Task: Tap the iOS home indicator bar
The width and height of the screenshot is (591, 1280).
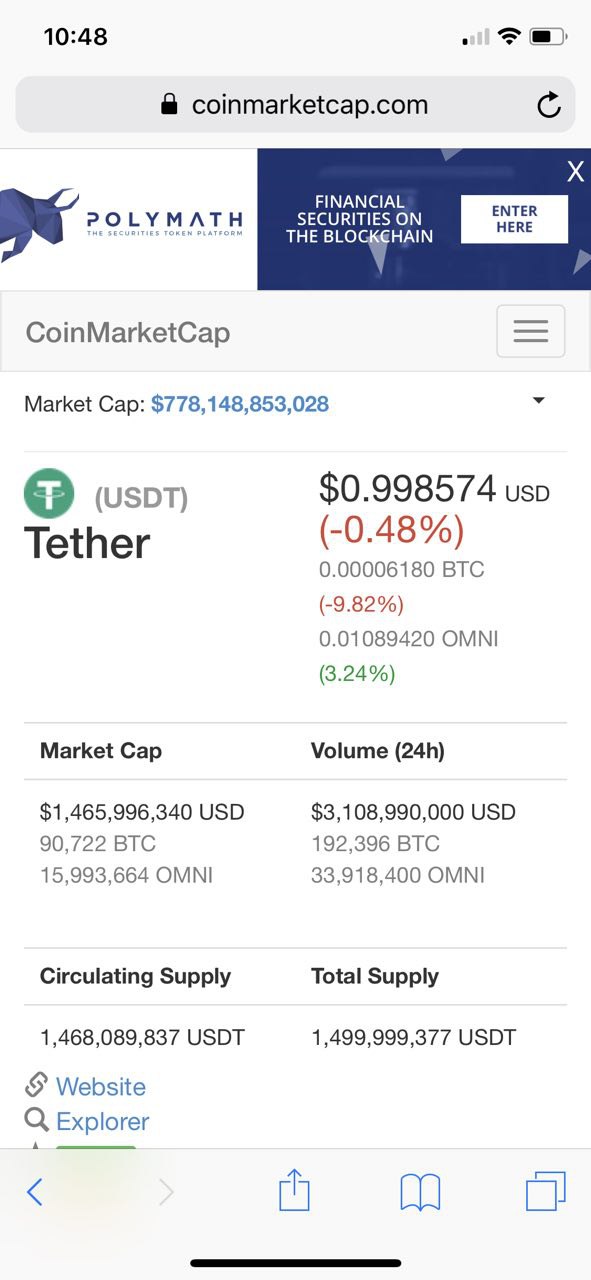Action: point(296,1263)
